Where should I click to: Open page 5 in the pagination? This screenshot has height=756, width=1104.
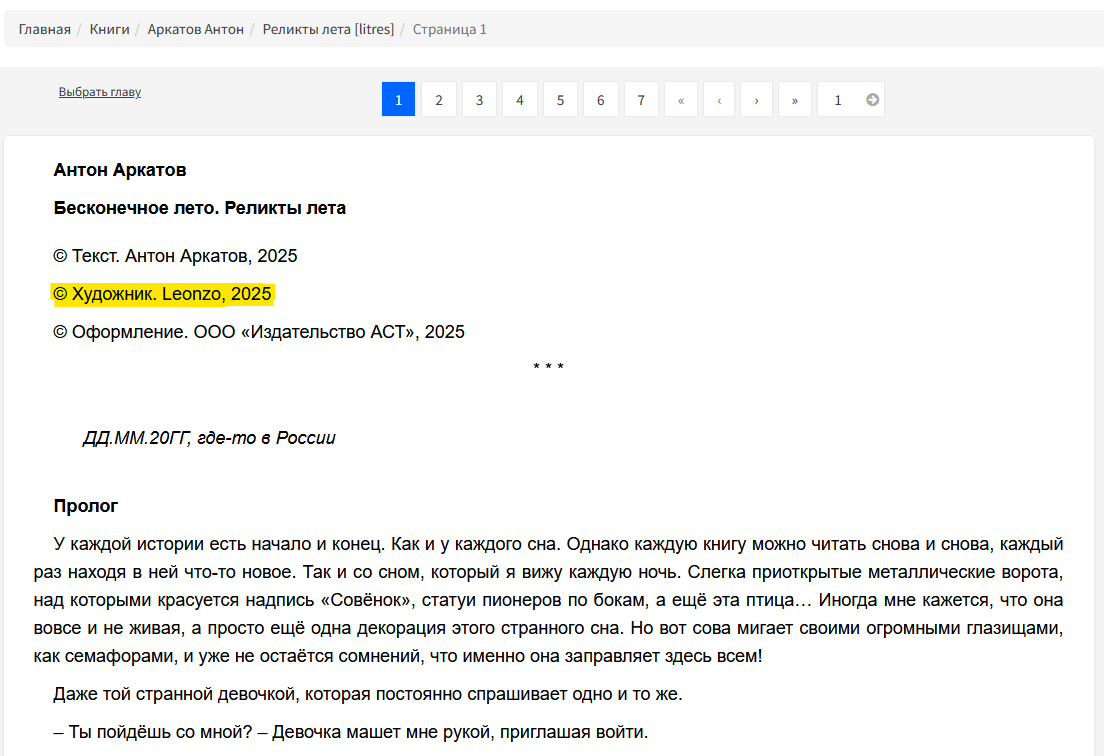tap(560, 100)
